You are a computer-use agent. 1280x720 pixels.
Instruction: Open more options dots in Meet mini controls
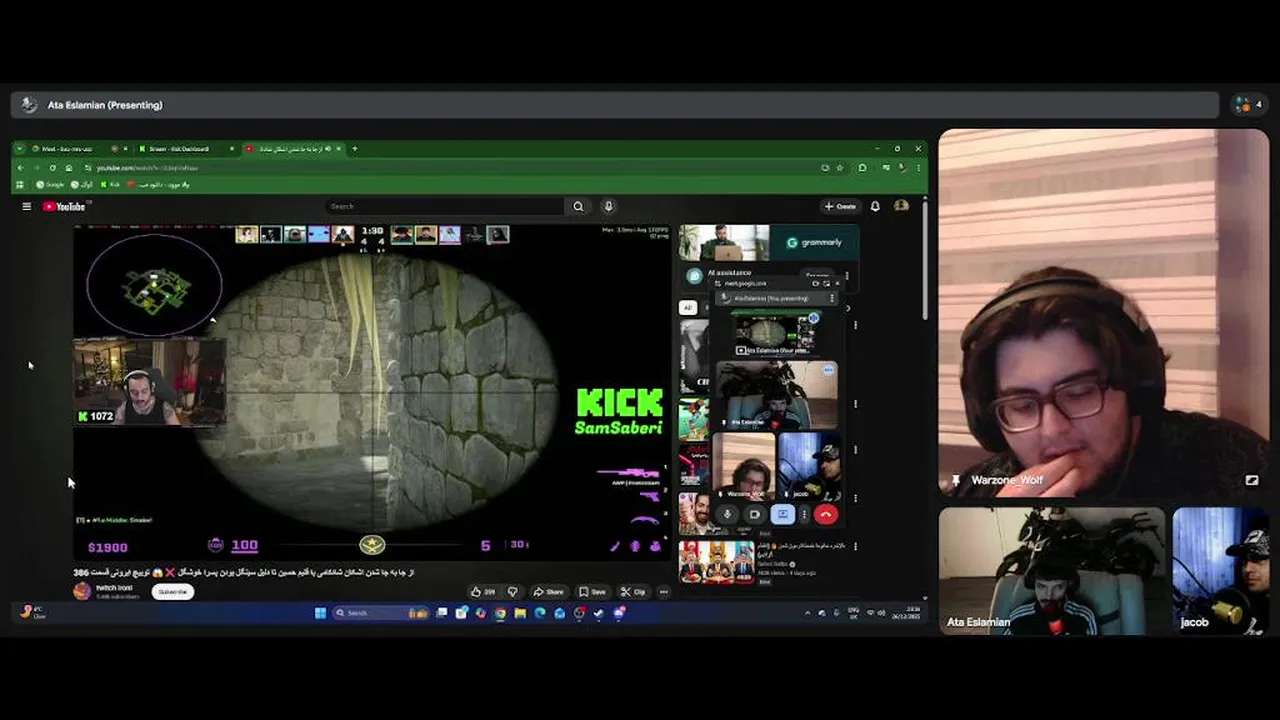(803, 514)
